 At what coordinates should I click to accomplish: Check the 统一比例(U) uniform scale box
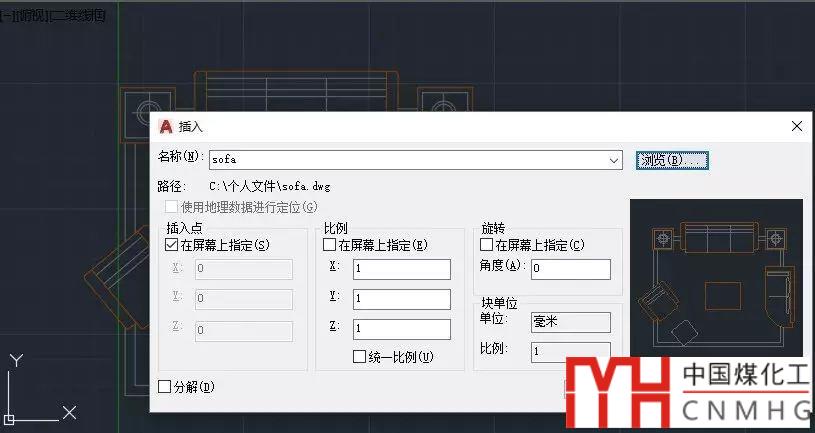359,357
